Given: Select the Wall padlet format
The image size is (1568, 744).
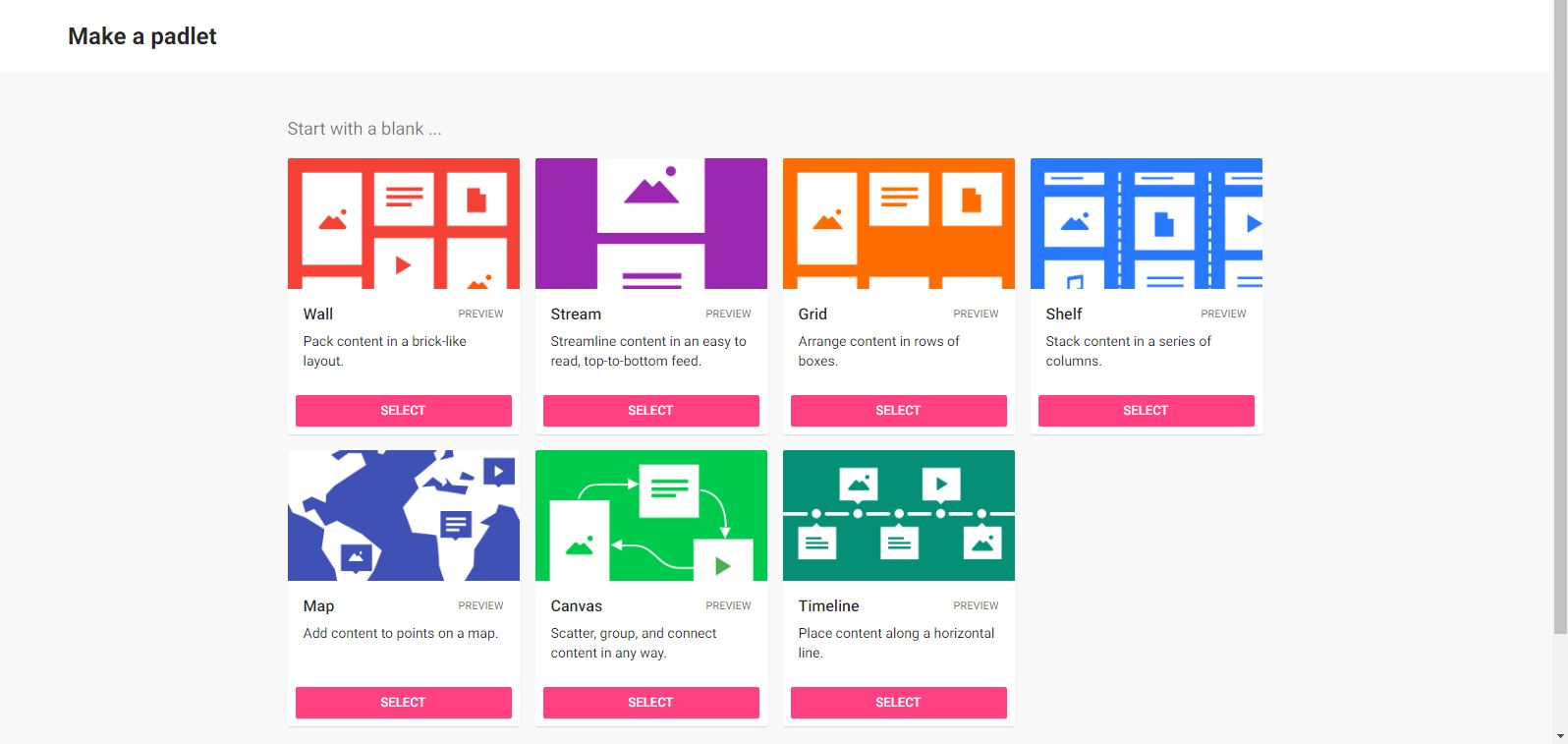Looking at the screenshot, I should pos(403,411).
